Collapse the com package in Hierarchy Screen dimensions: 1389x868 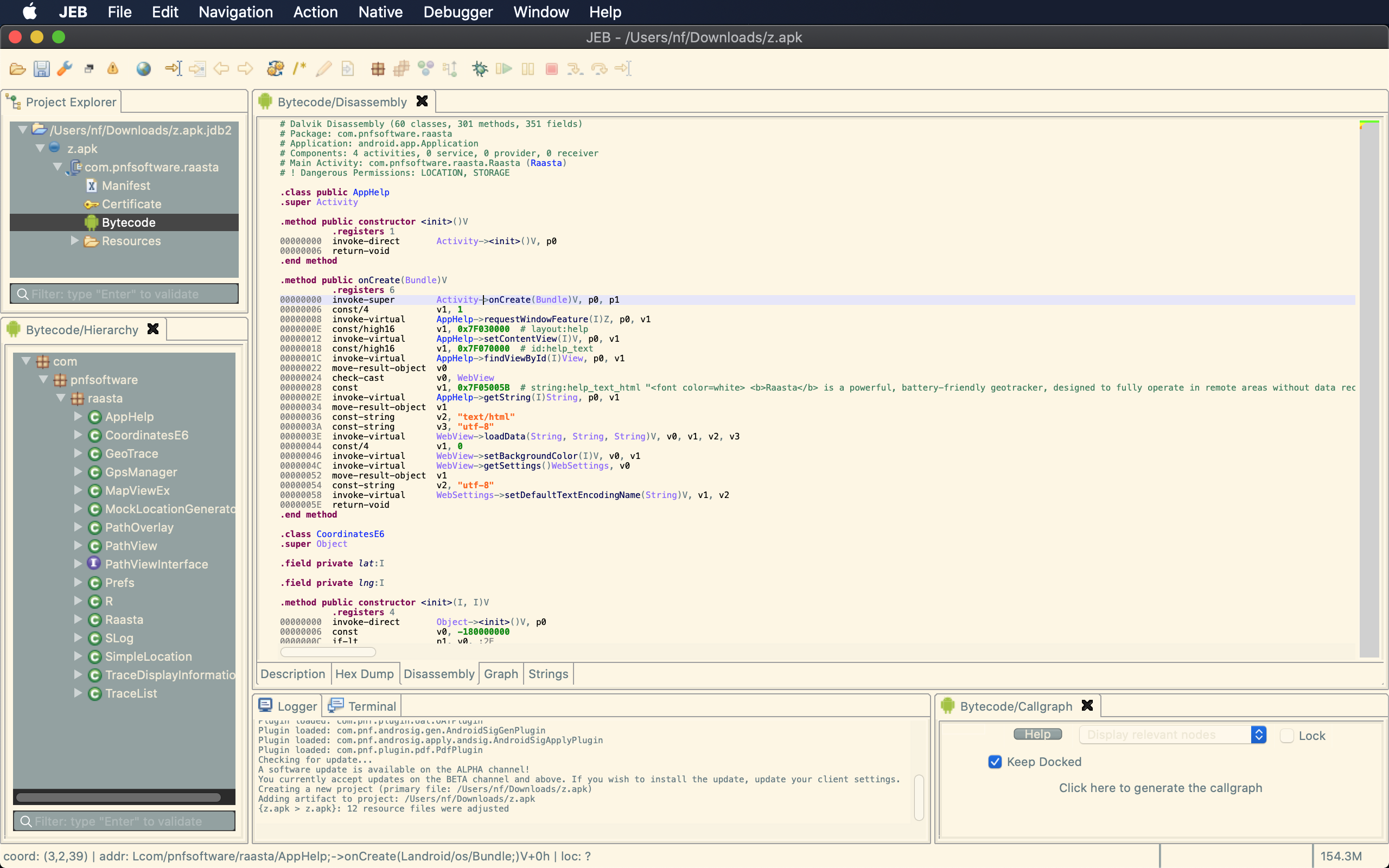click(26, 361)
